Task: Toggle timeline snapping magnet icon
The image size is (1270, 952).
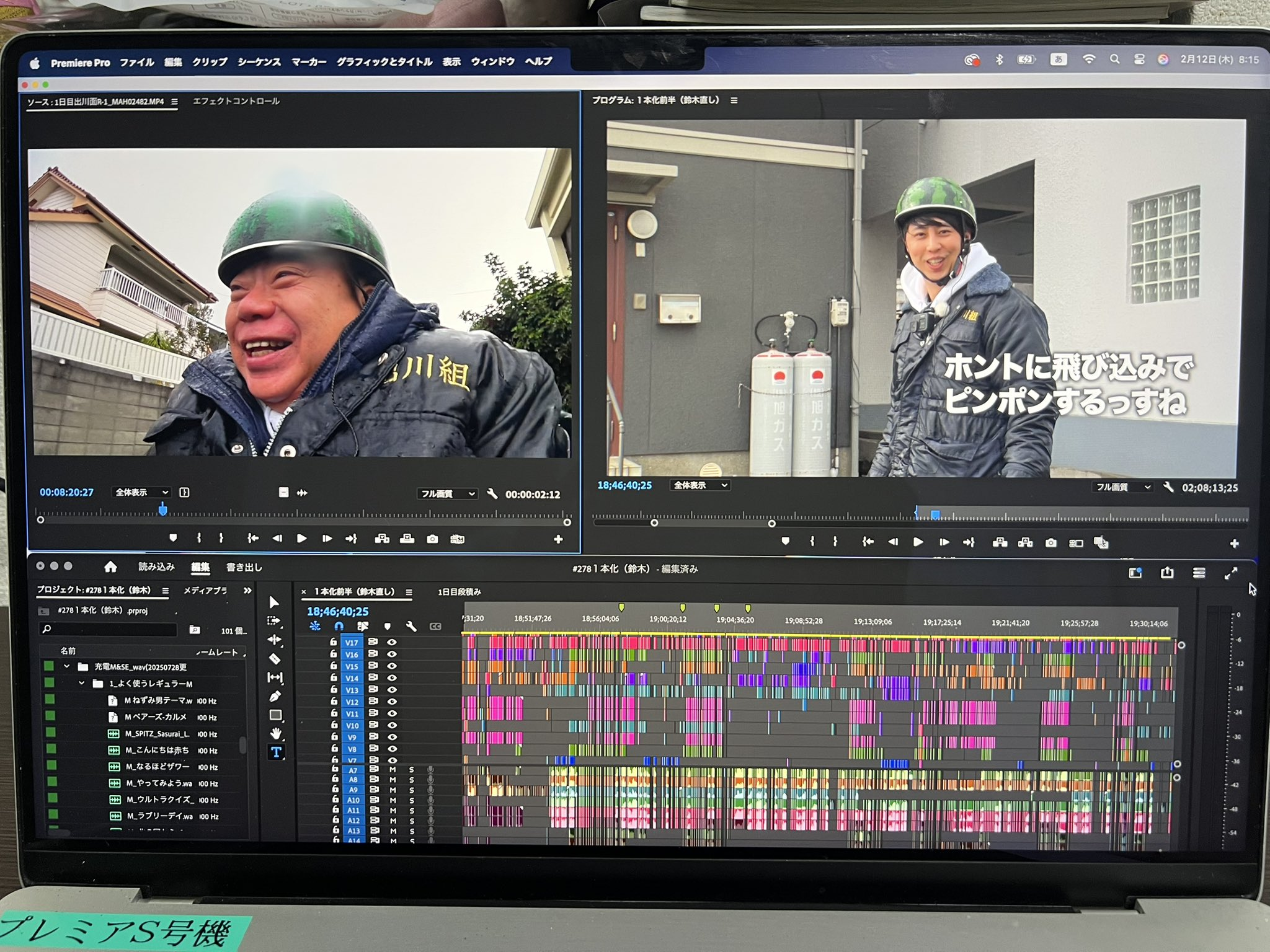Action: coord(339,626)
